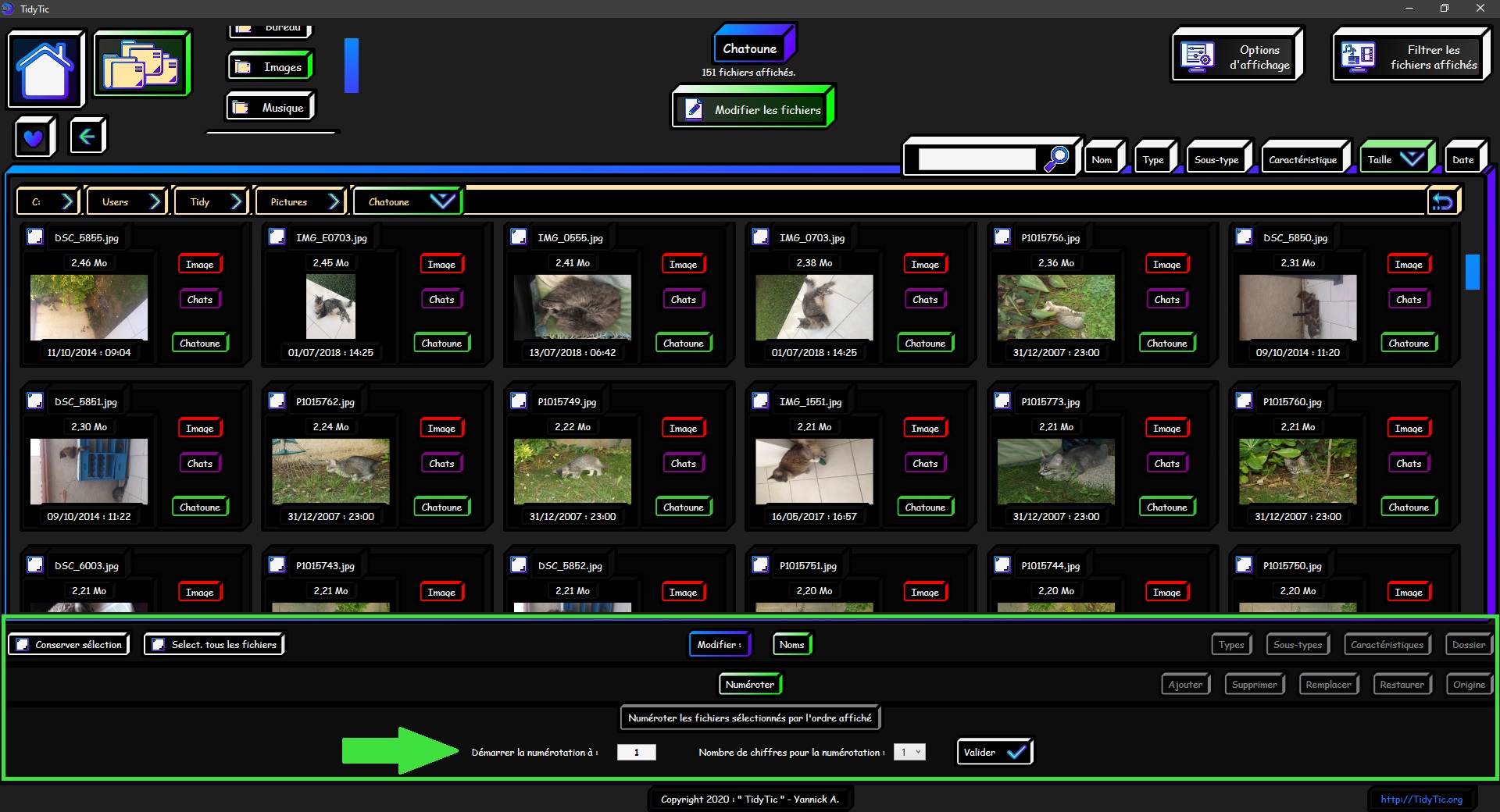Check the box next to IMG_0703.jpg

coord(760,237)
